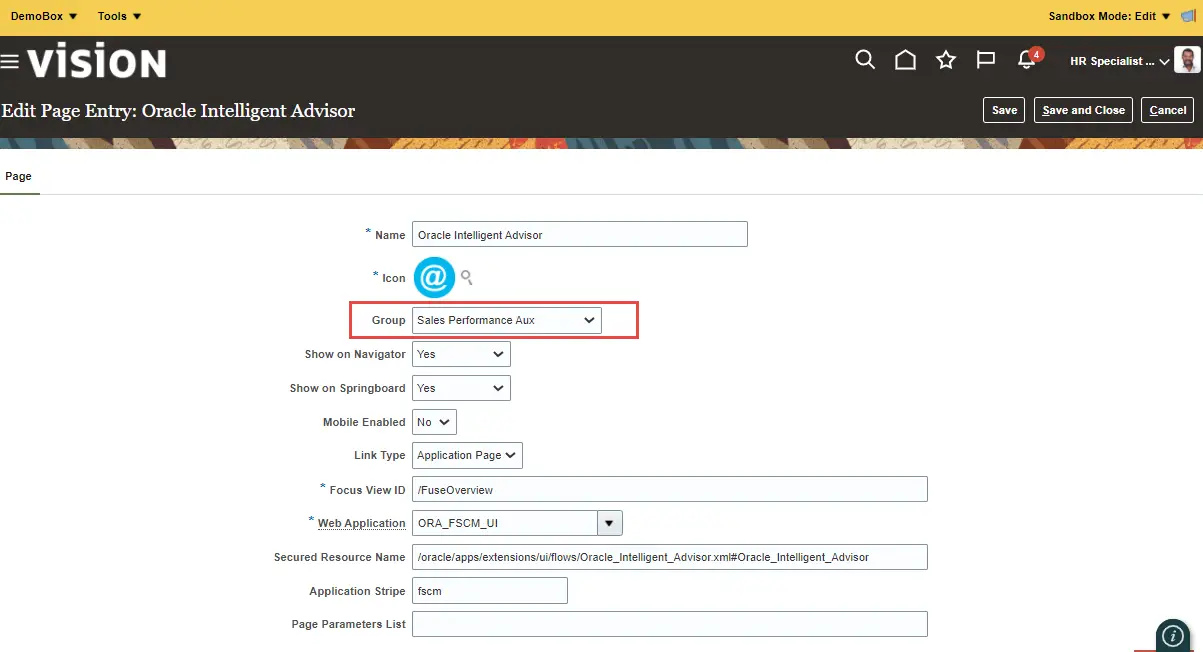This screenshot has width=1203, height=652.
Task: Click the user profile avatar
Action: click(x=1186, y=60)
